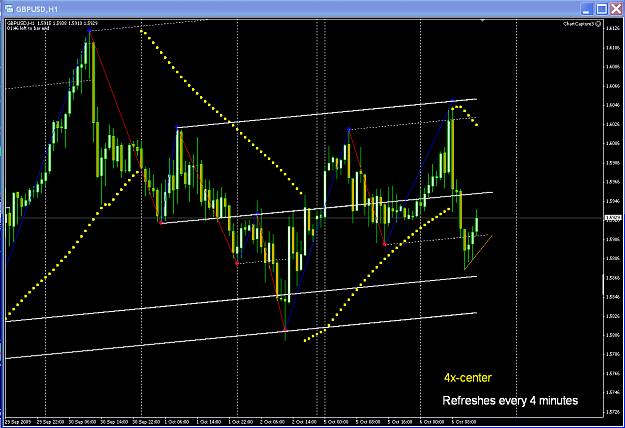Click the 'left to bar end' countdown text
The image size is (625, 428).
pos(28,28)
